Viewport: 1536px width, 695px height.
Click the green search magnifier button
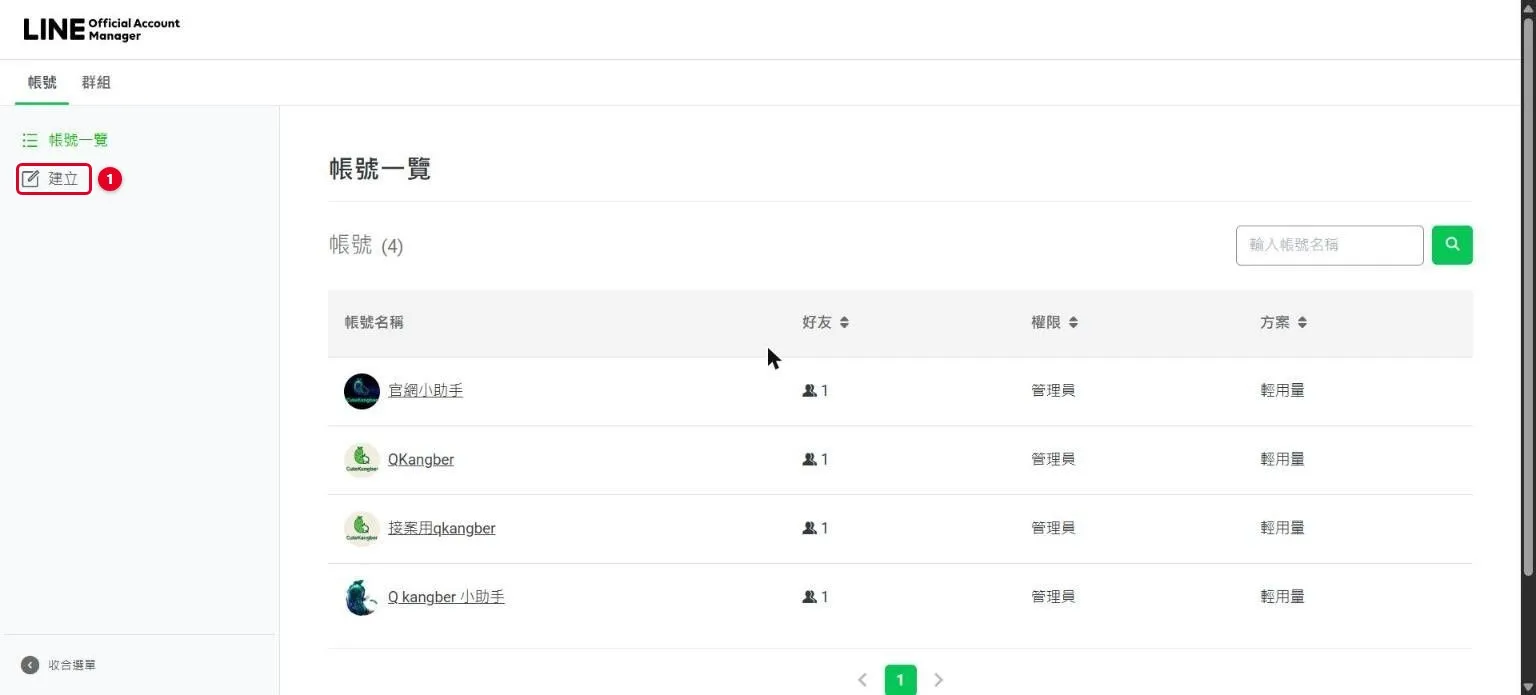coord(1452,245)
